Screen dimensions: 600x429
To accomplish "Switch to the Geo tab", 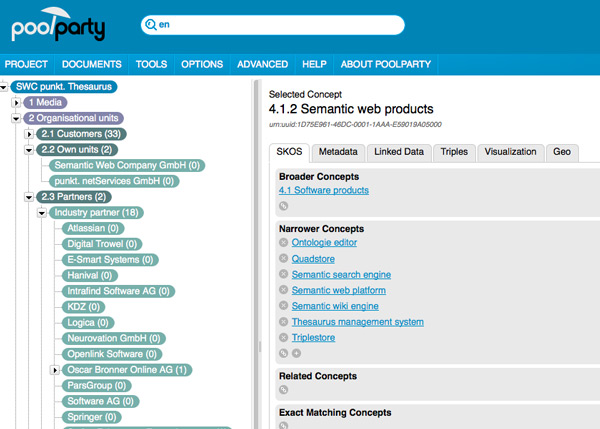I will click(x=562, y=152).
